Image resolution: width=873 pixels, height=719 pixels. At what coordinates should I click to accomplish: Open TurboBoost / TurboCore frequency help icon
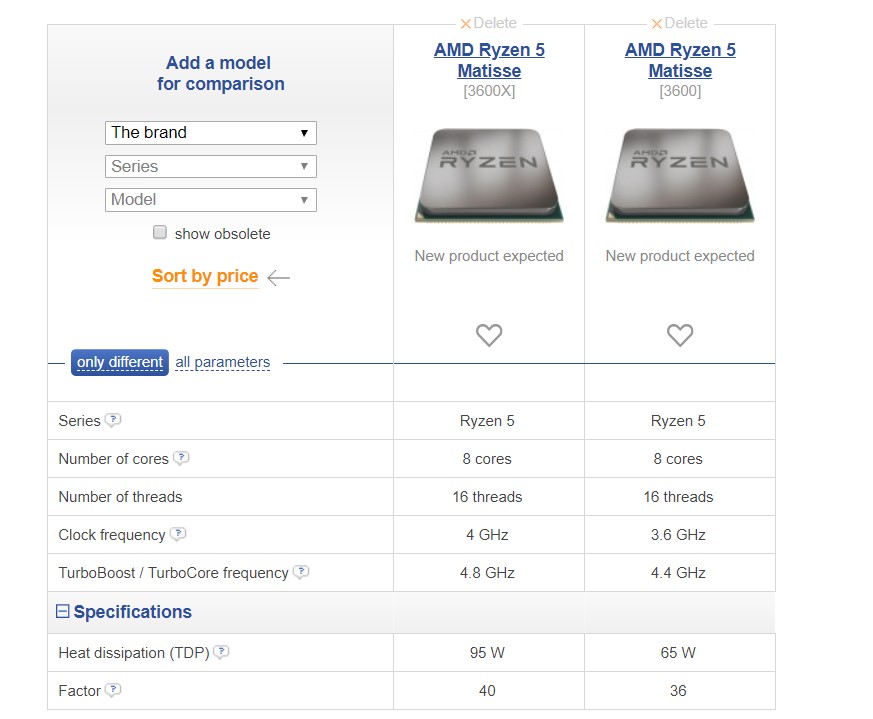pyautogui.click(x=301, y=571)
